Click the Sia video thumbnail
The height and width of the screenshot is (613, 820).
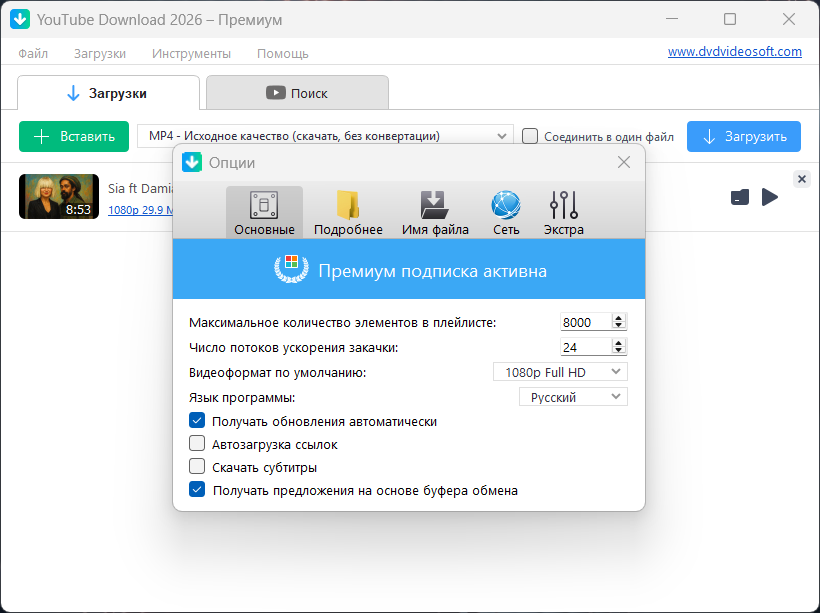(x=59, y=196)
